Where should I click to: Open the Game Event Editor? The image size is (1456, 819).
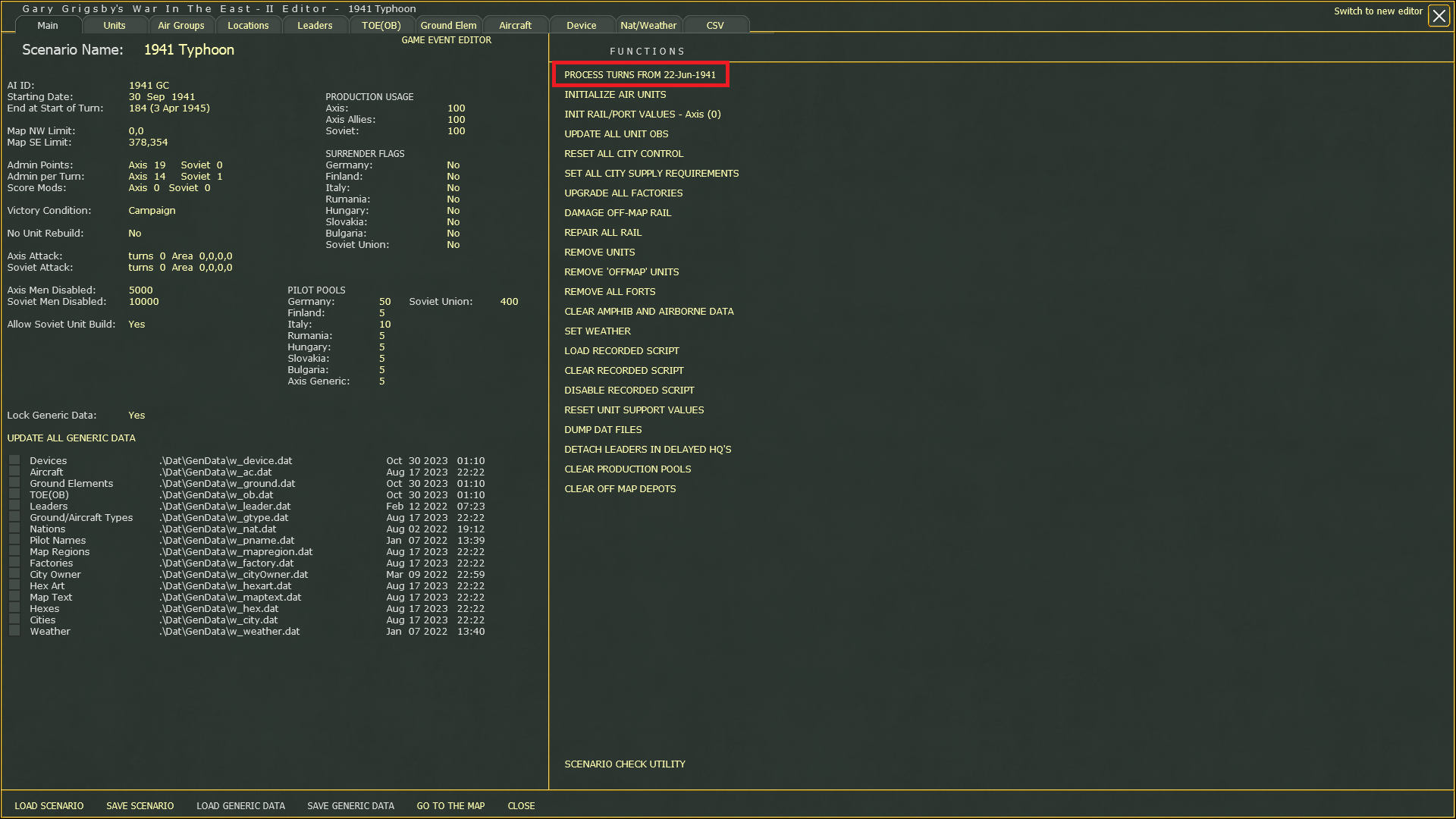[x=447, y=40]
